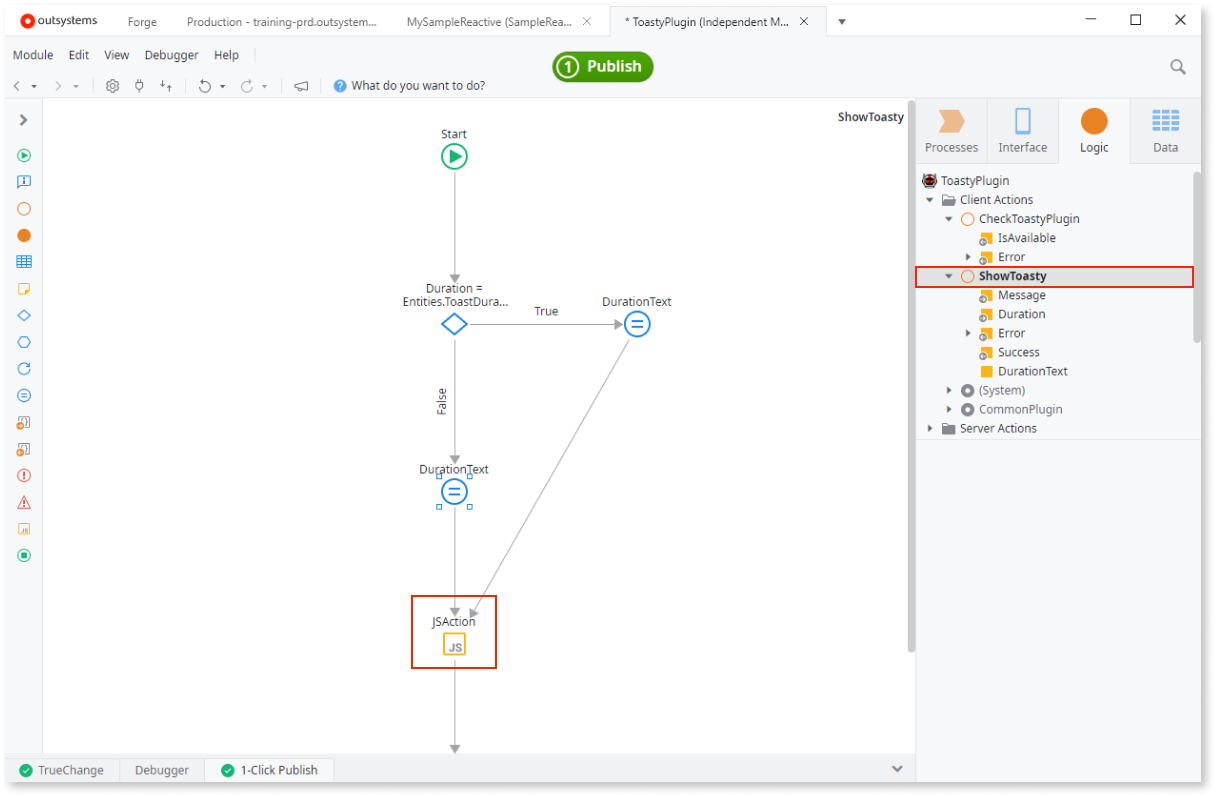Select the Assign tool in the toolbox
Viewport: 1216px width, 797px height.
(23, 395)
